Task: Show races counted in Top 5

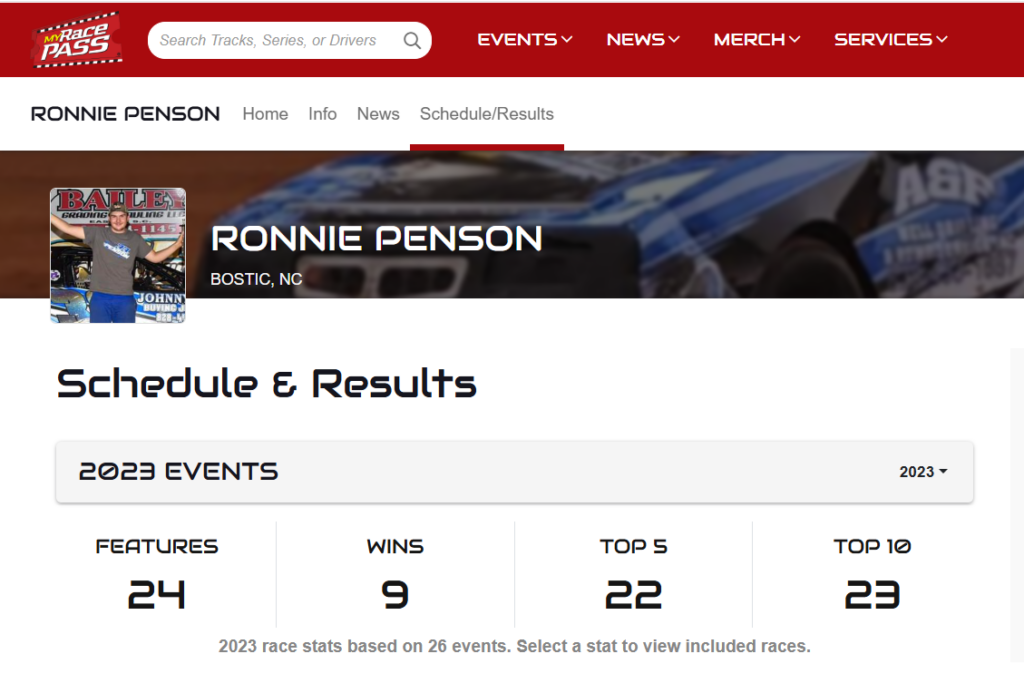Action: tap(633, 575)
